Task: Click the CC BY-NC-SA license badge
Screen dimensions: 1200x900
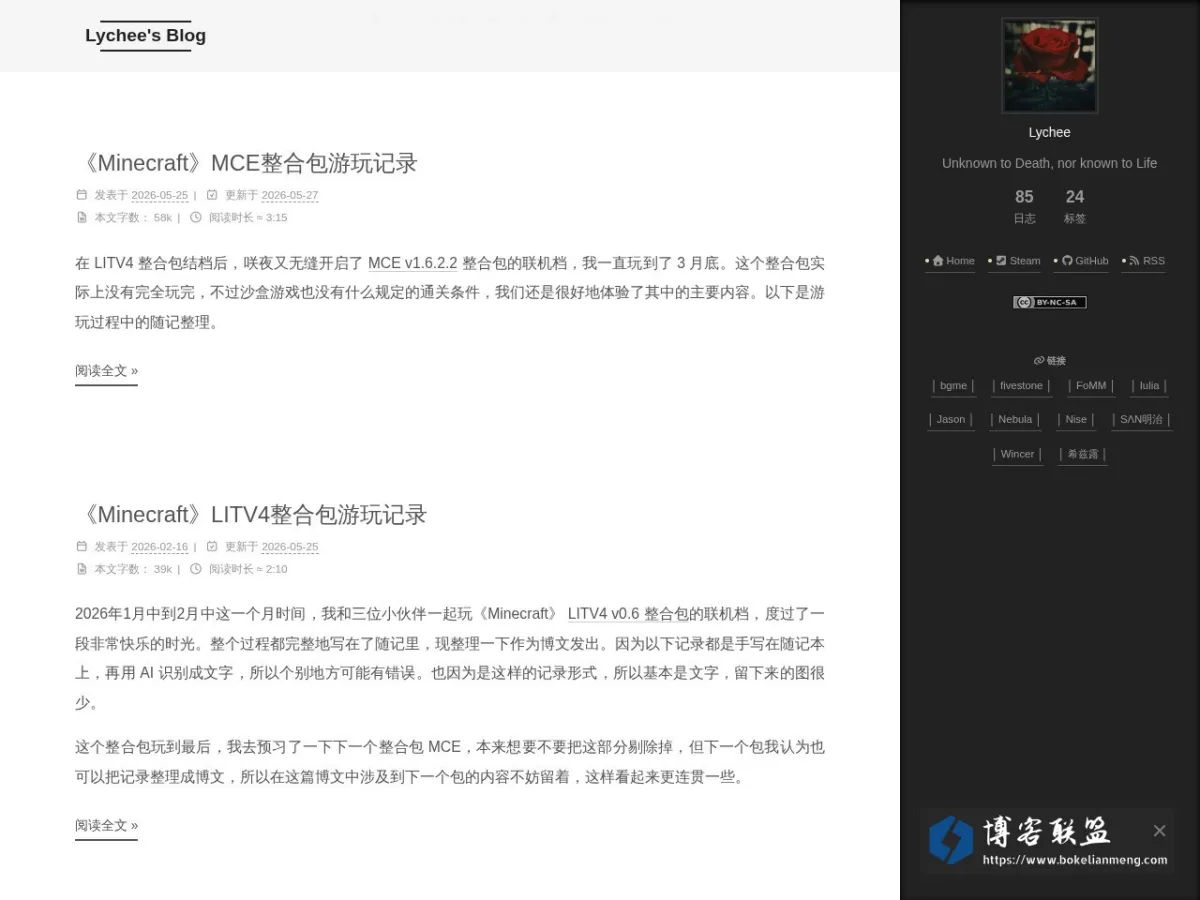Action: coord(1049,302)
